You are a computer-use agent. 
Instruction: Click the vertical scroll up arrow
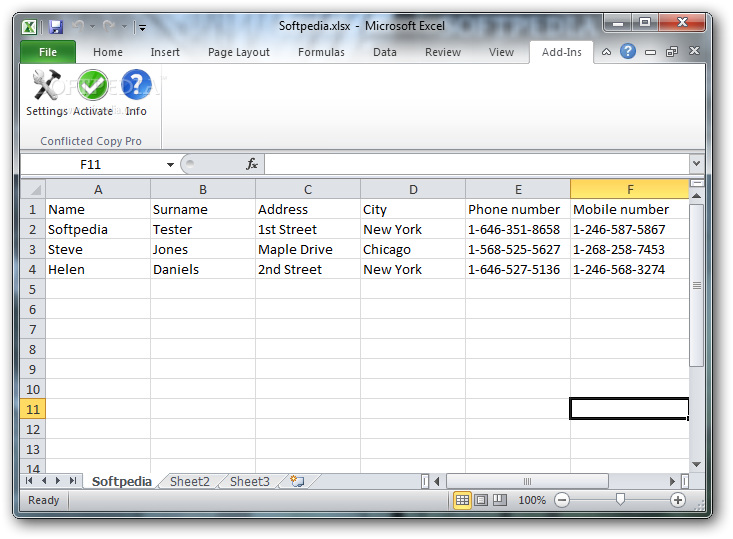pos(697,196)
